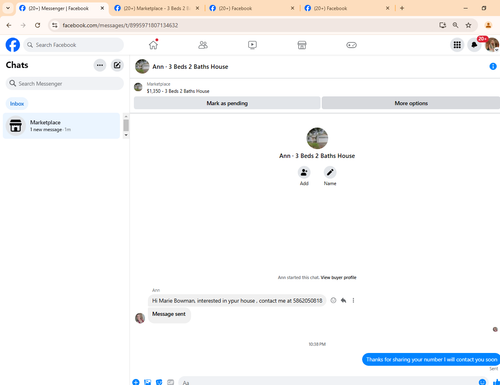Select the Inbox filter chip
Screen dimensions: 500x385
click(17, 104)
